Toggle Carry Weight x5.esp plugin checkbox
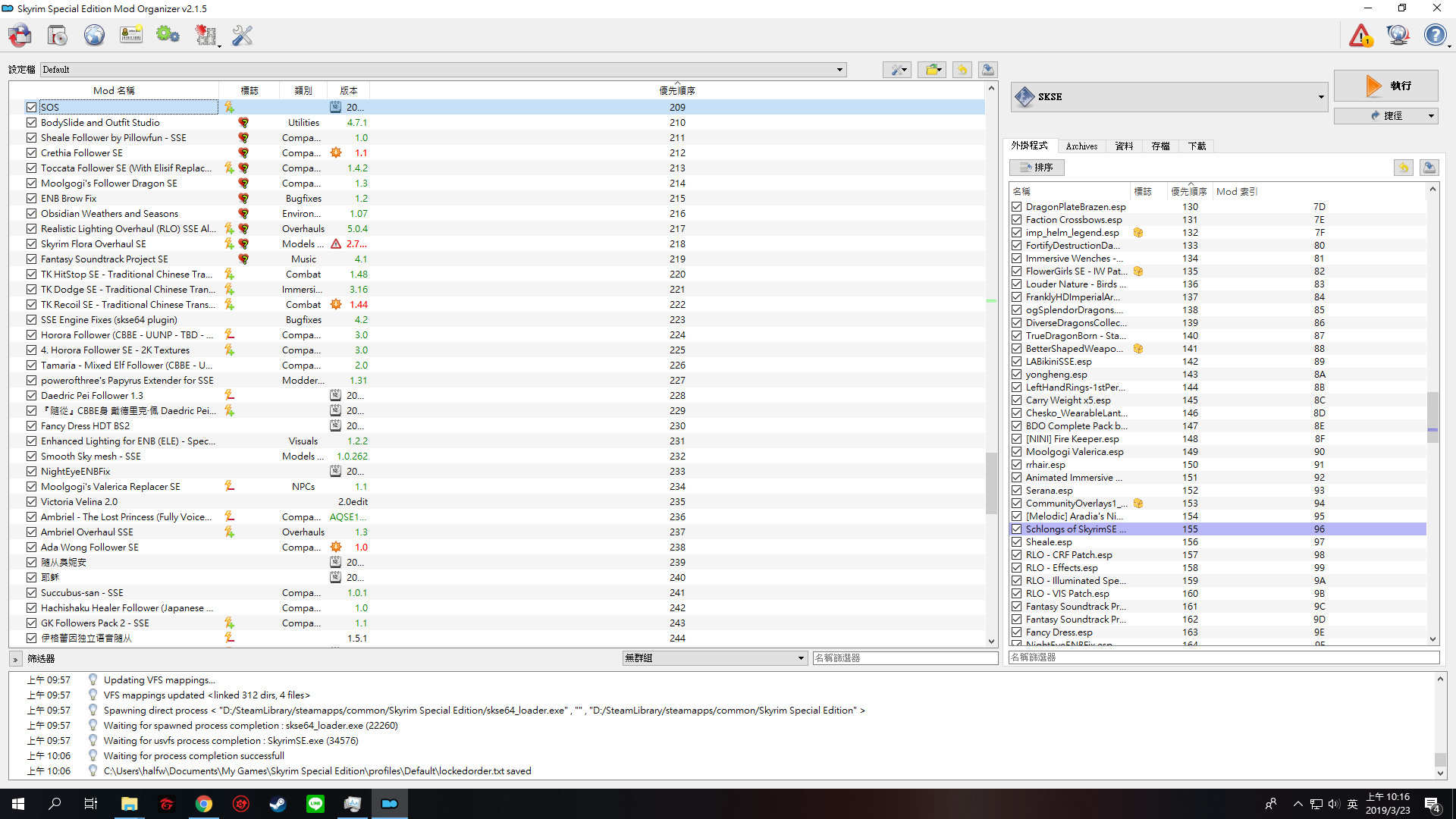Screen dimensions: 1456x819 (x=1016, y=400)
